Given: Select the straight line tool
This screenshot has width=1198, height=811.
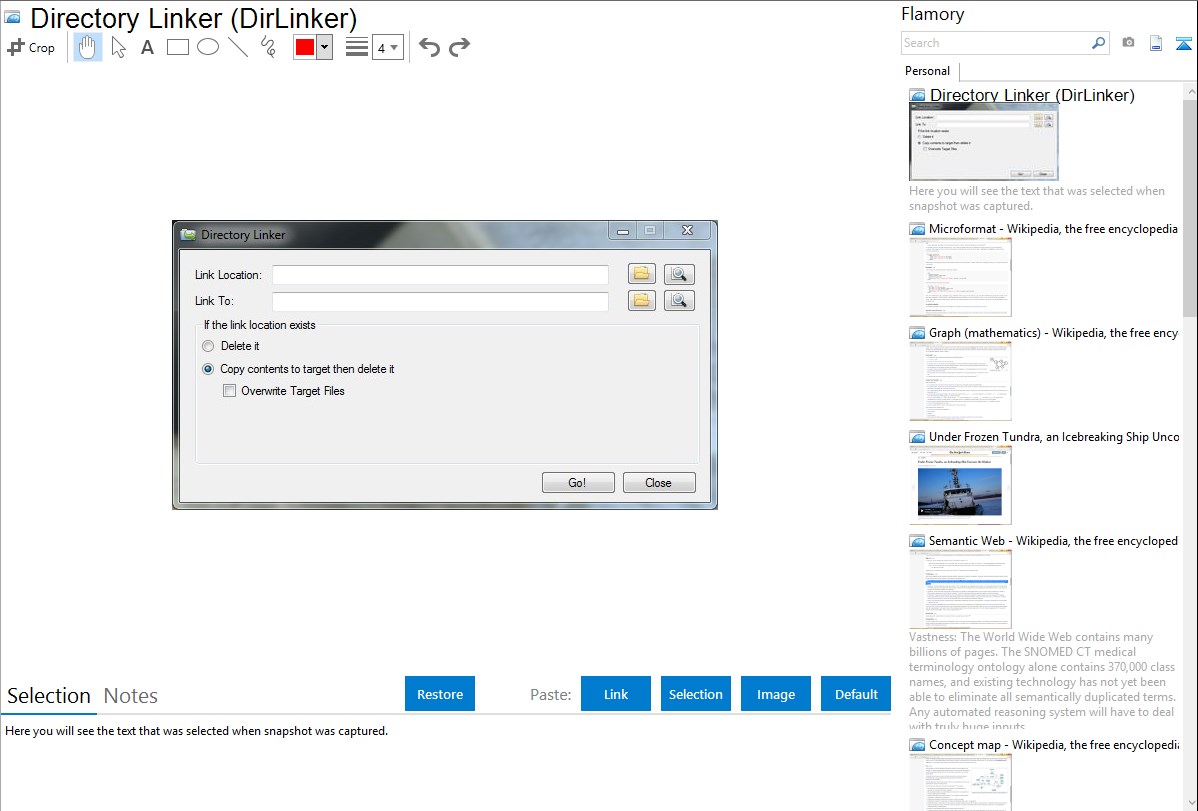Looking at the screenshot, I should 238,47.
